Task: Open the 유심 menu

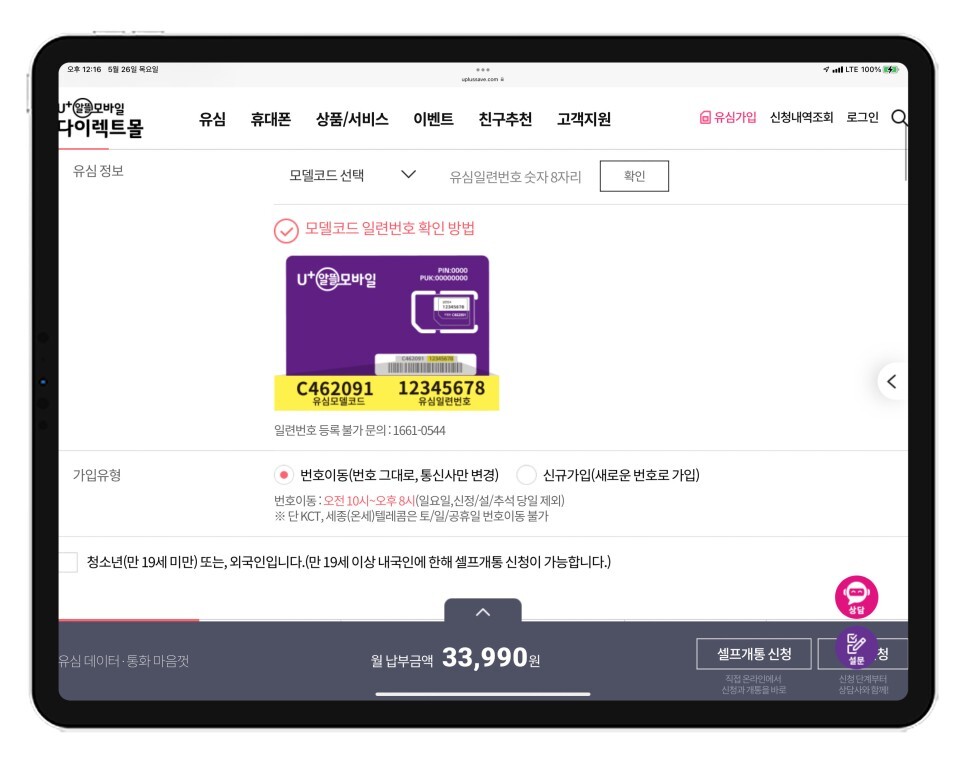Action: pos(213,119)
